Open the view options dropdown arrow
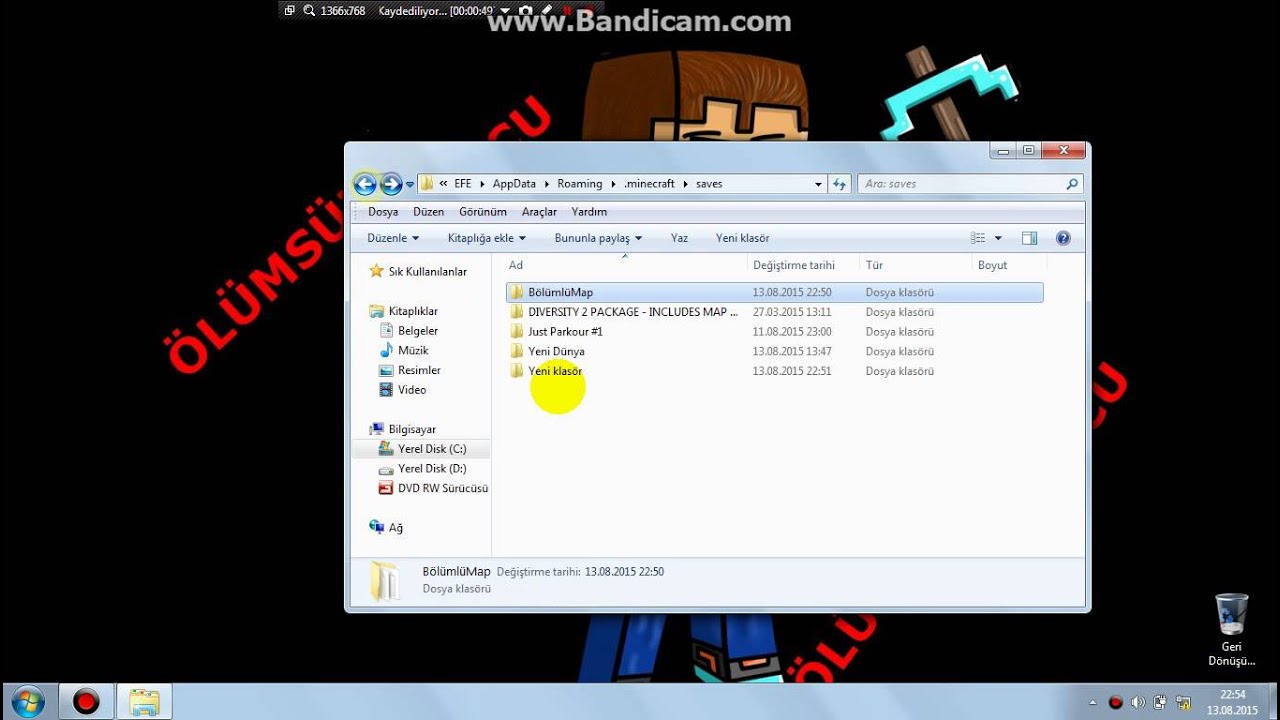Viewport: 1280px width, 720px height. [998, 238]
